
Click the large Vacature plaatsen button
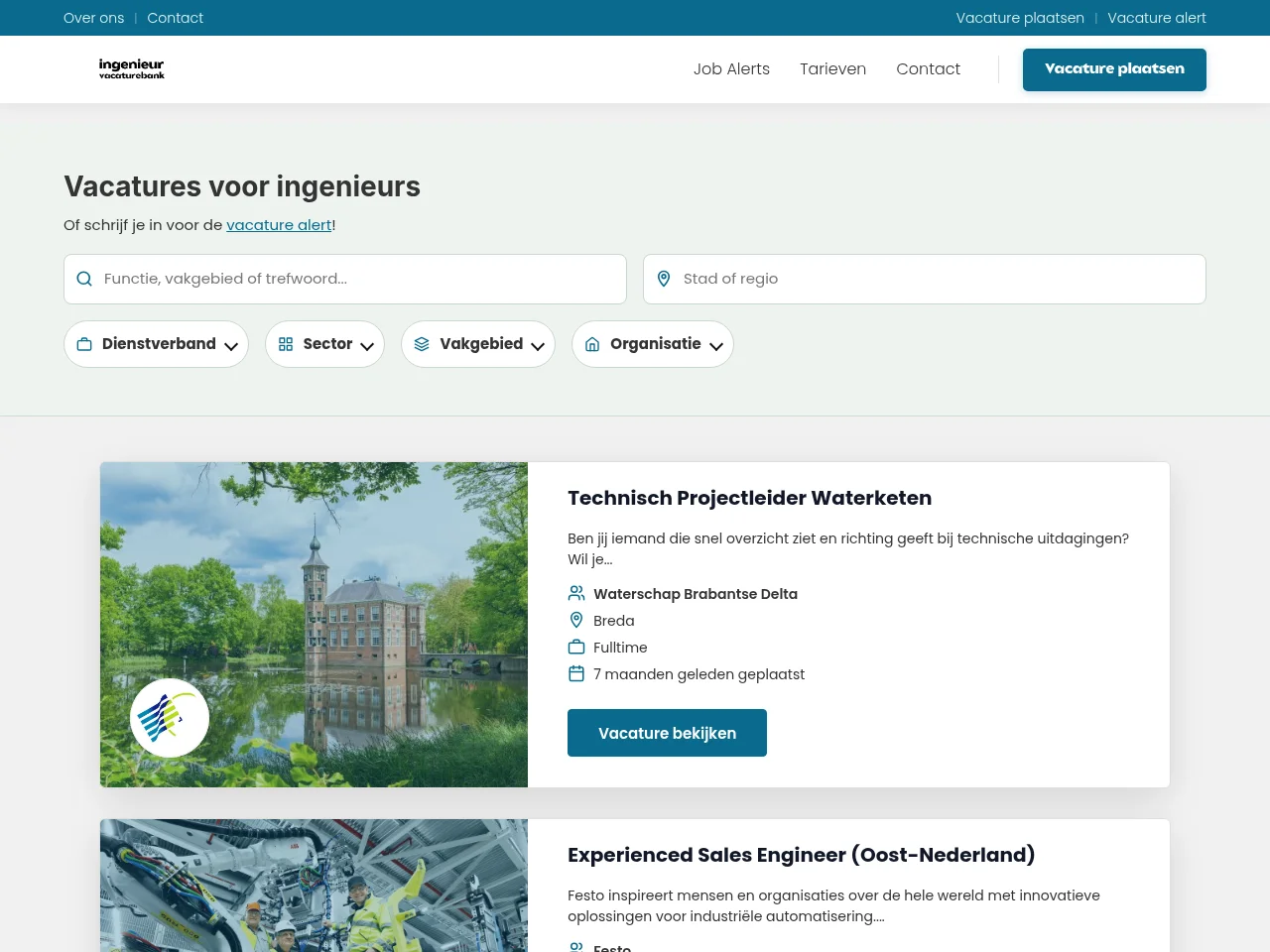(x=1114, y=69)
